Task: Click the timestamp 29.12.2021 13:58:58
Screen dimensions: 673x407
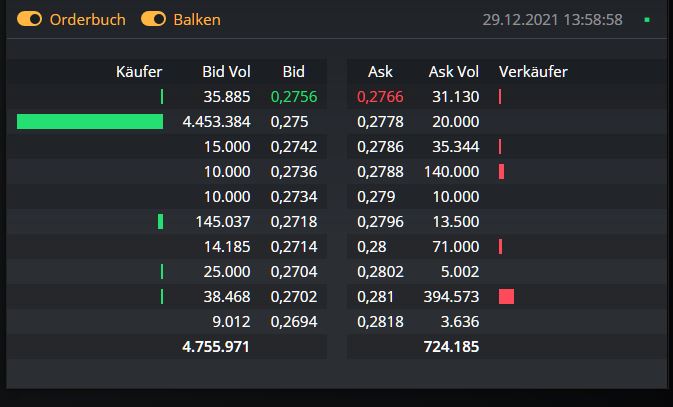Action: 552,19
